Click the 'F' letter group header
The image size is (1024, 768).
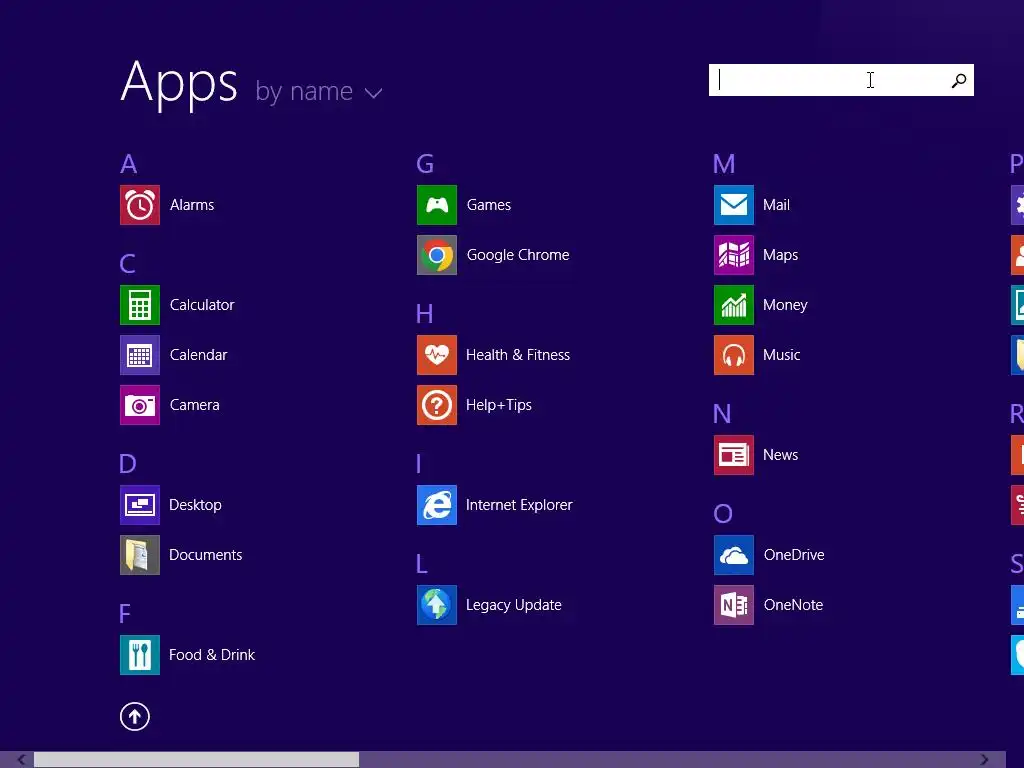[x=125, y=614]
